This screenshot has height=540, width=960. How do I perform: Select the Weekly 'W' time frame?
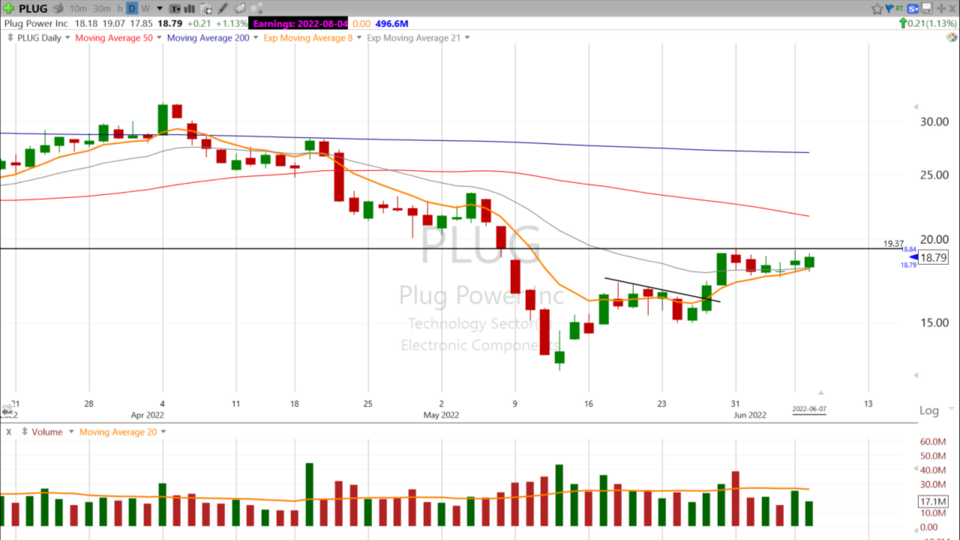[146, 9]
